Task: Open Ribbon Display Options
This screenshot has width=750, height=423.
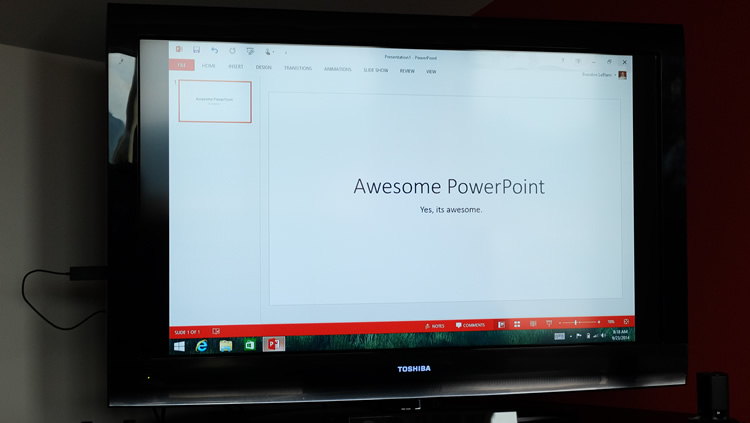Action: [x=578, y=61]
